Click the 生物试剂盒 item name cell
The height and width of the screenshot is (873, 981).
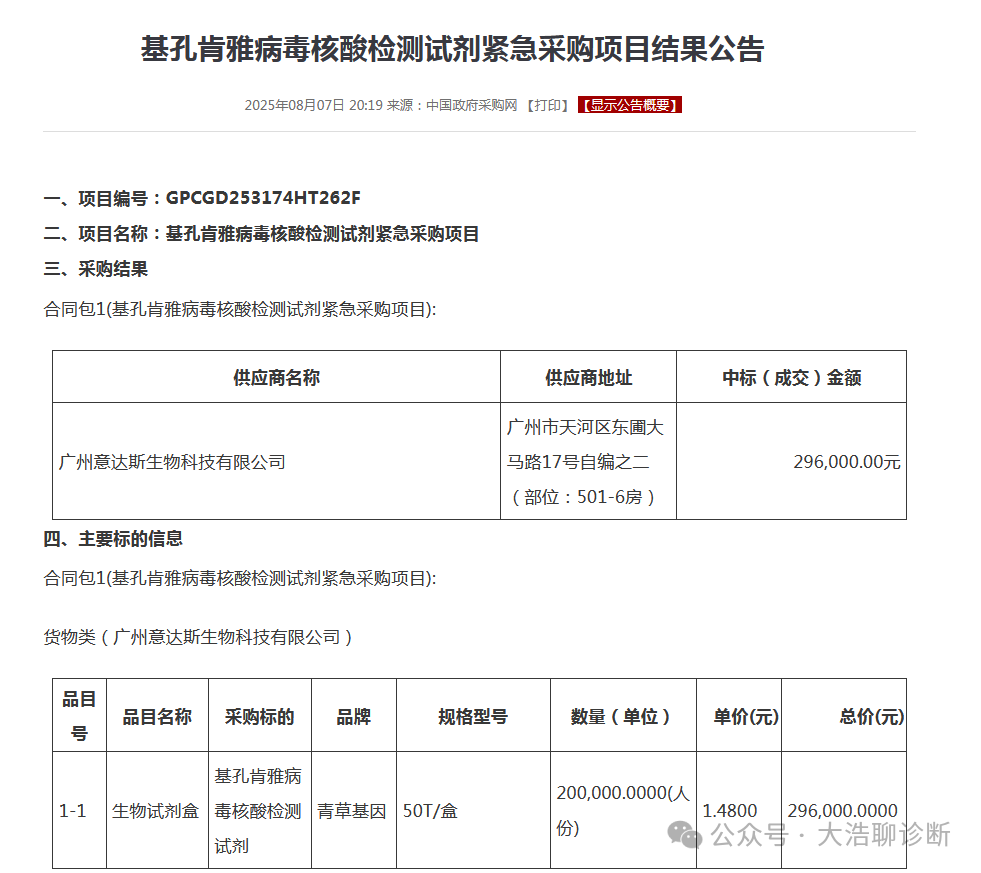pos(156,810)
